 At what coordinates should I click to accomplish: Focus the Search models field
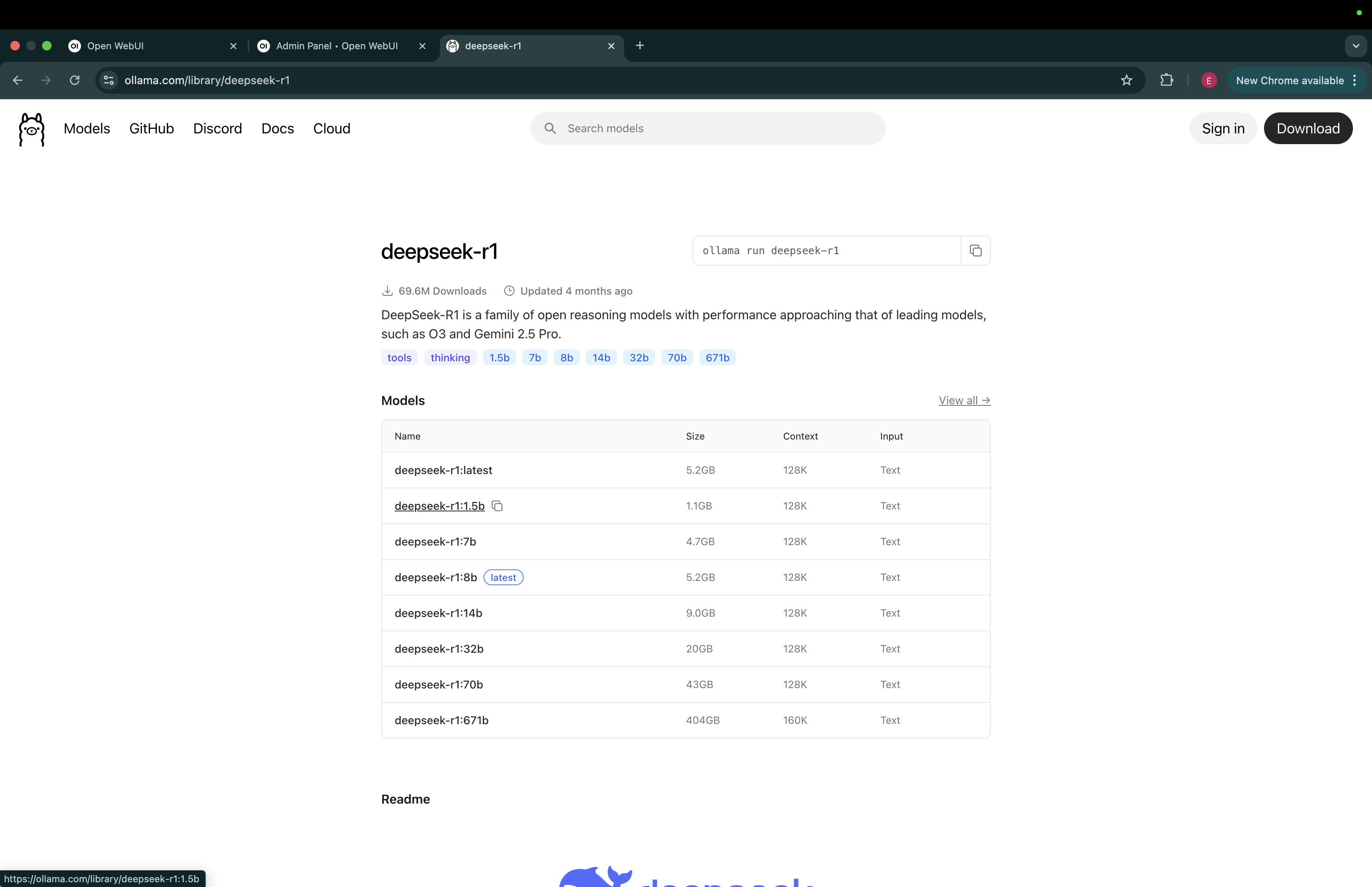coord(707,128)
